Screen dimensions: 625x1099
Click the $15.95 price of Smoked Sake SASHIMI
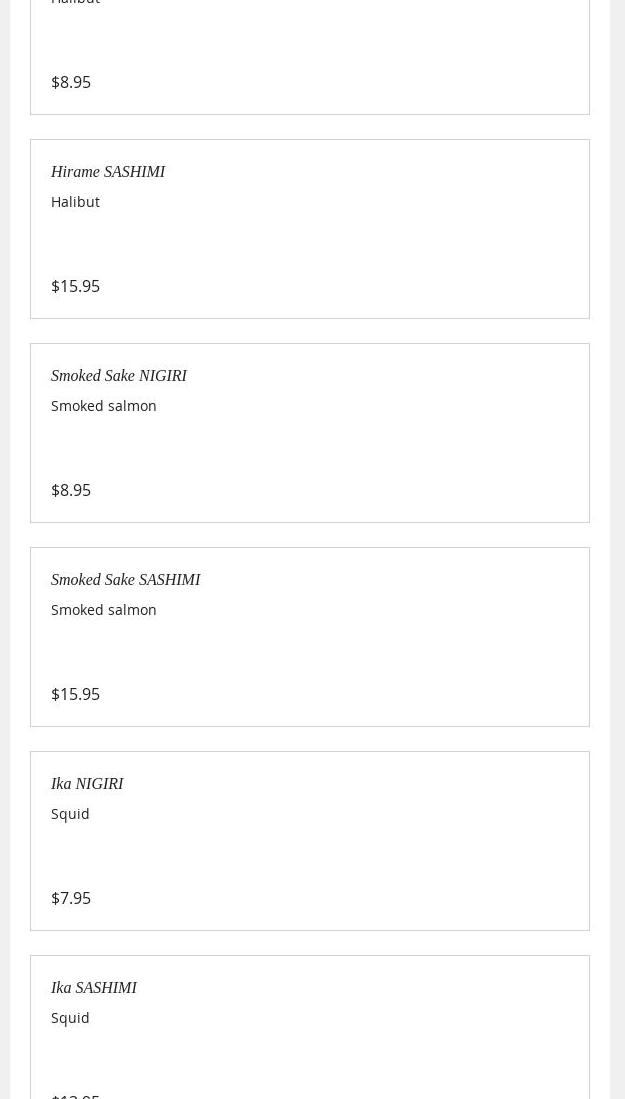[x=75, y=694]
